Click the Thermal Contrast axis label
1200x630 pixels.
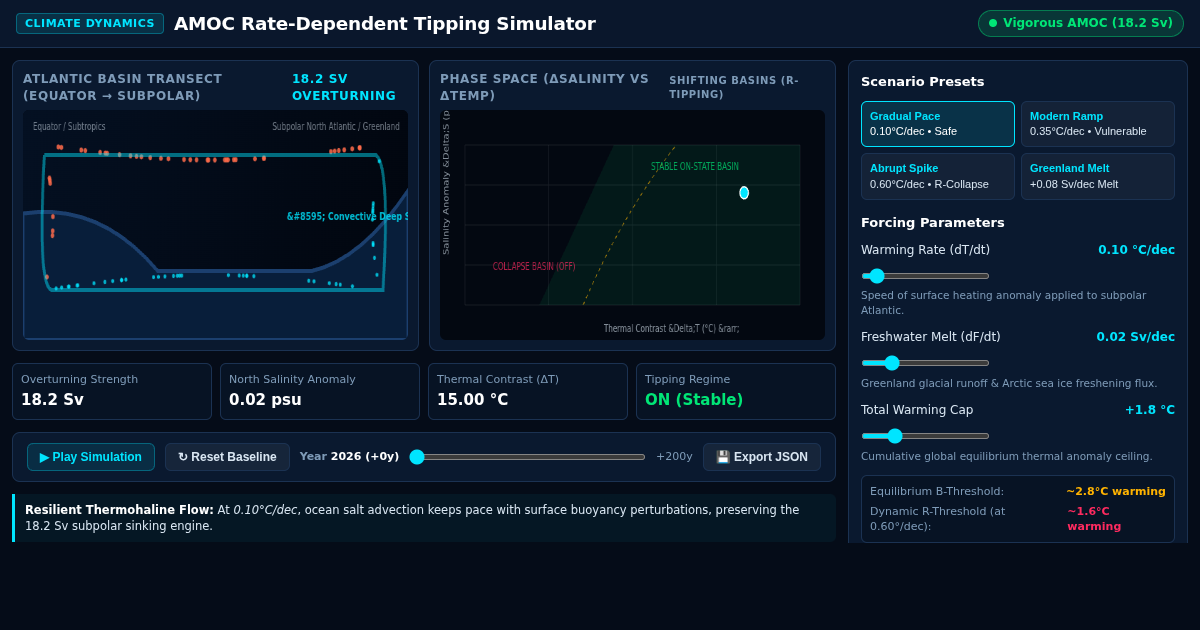click(671, 328)
